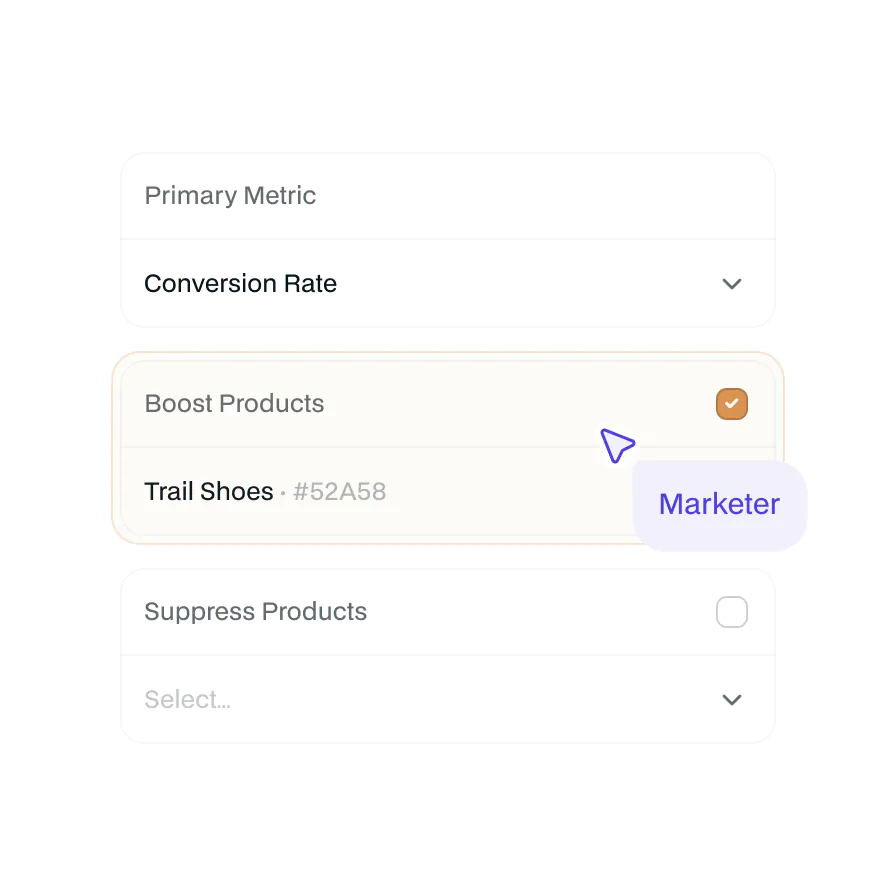
Task: Click the empty Suppress Products checkbox square
Action: [x=731, y=612]
